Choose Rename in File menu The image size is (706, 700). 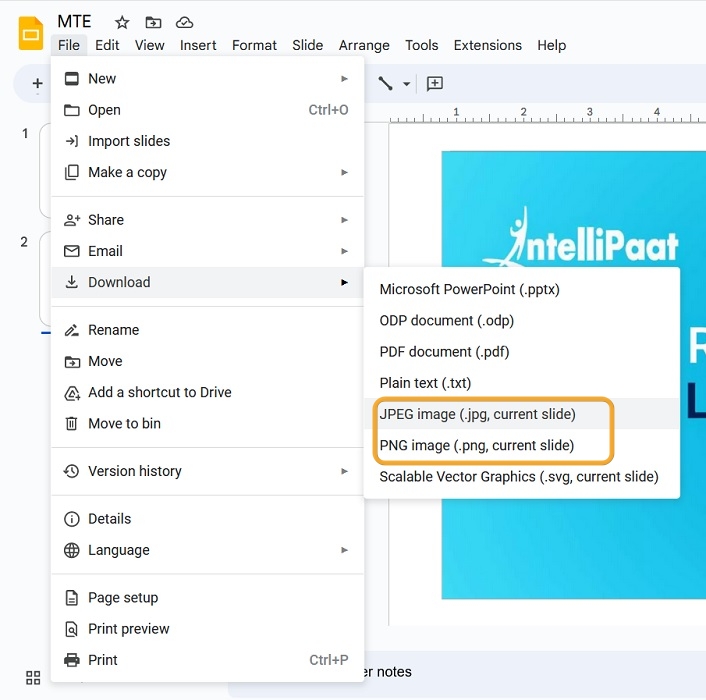207,330
